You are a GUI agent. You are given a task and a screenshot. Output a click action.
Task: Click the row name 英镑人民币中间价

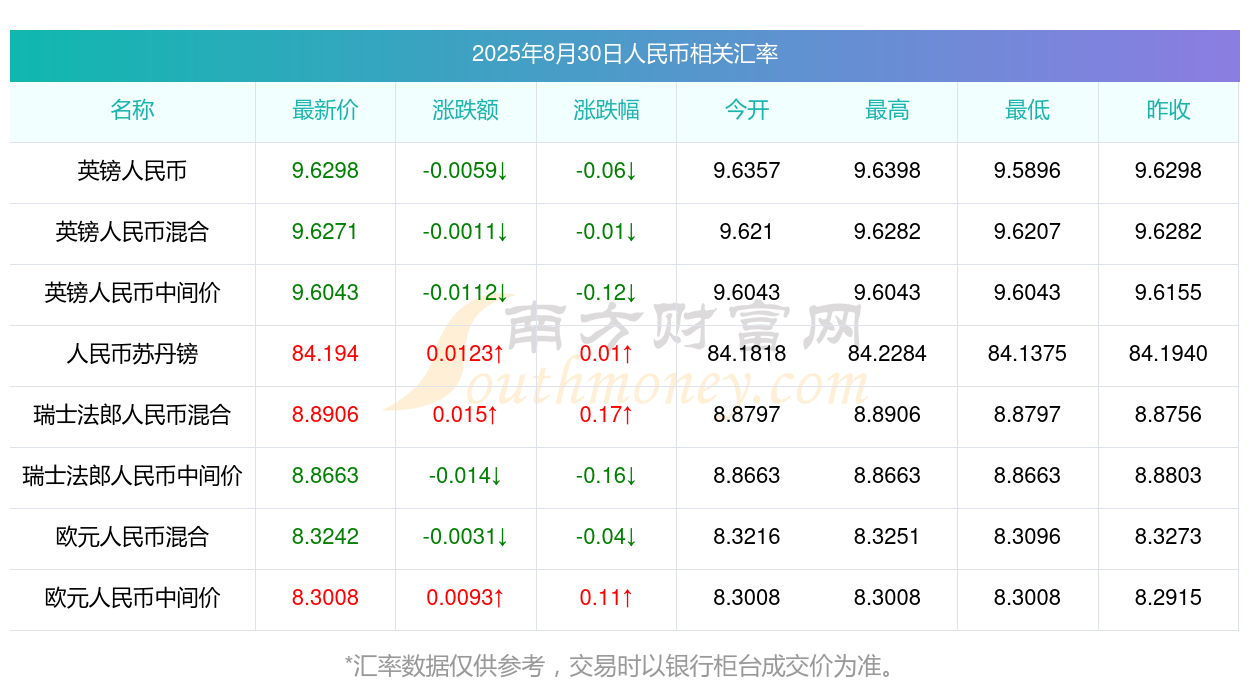point(132,293)
